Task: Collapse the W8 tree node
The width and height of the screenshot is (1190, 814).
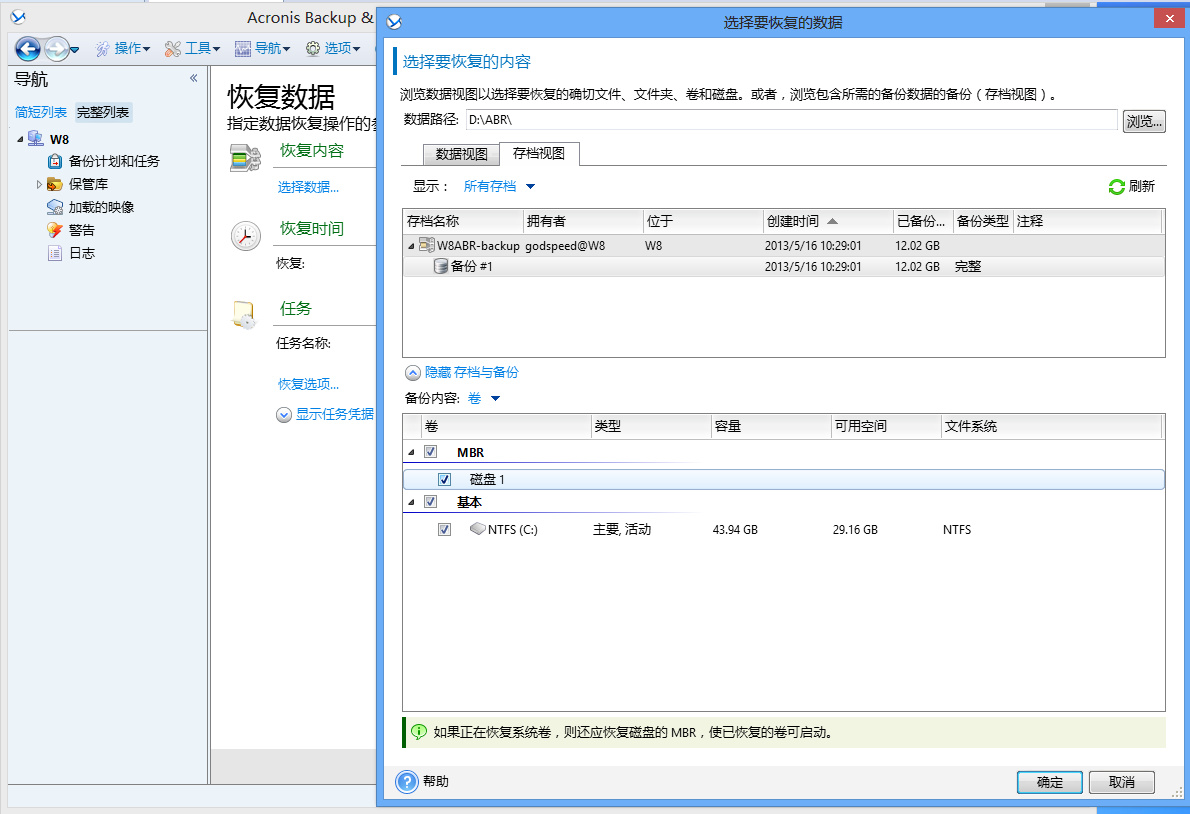Action: coord(20,140)
